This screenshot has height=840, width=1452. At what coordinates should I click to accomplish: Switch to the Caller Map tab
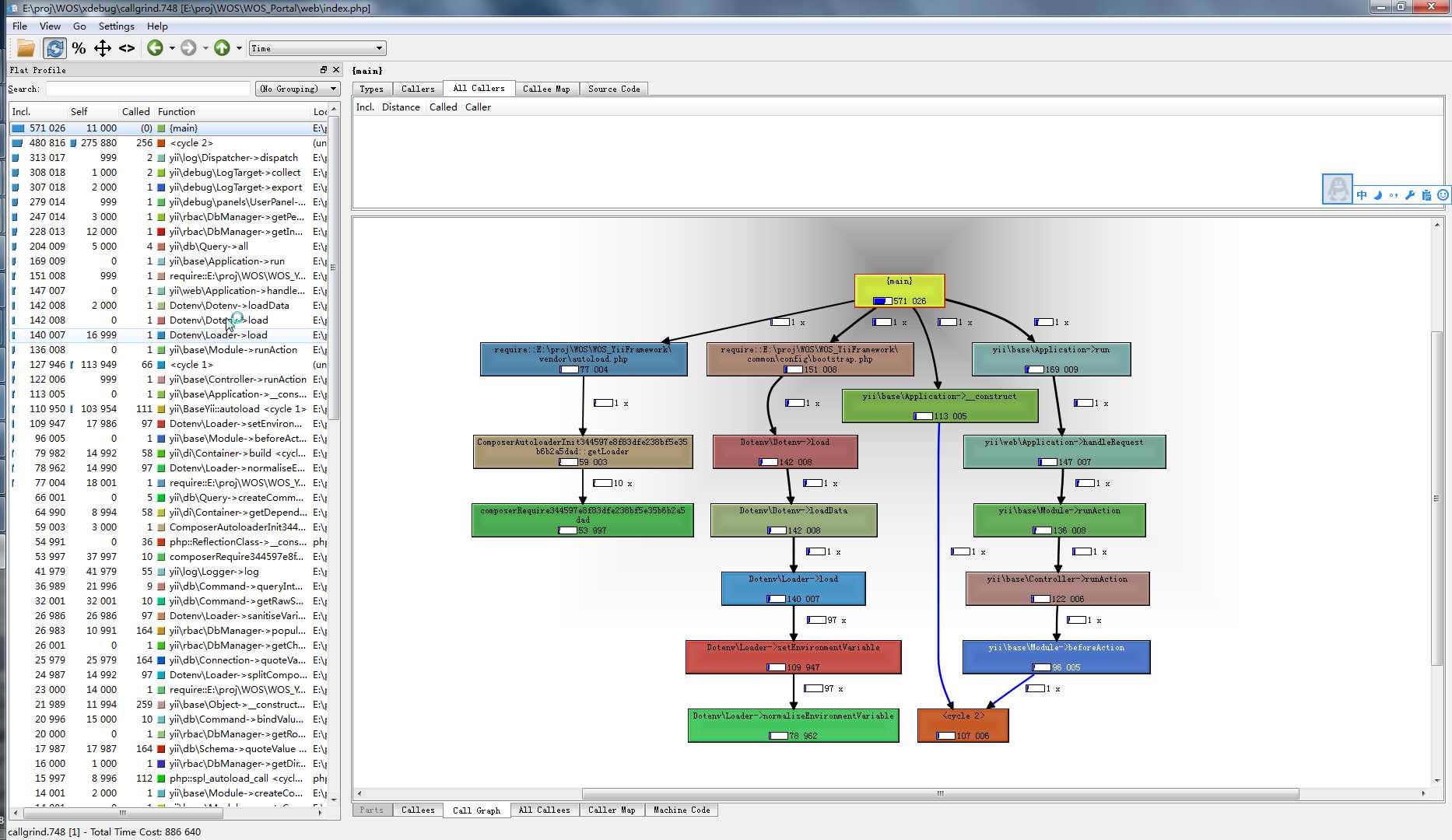click(x=612, y=810)
